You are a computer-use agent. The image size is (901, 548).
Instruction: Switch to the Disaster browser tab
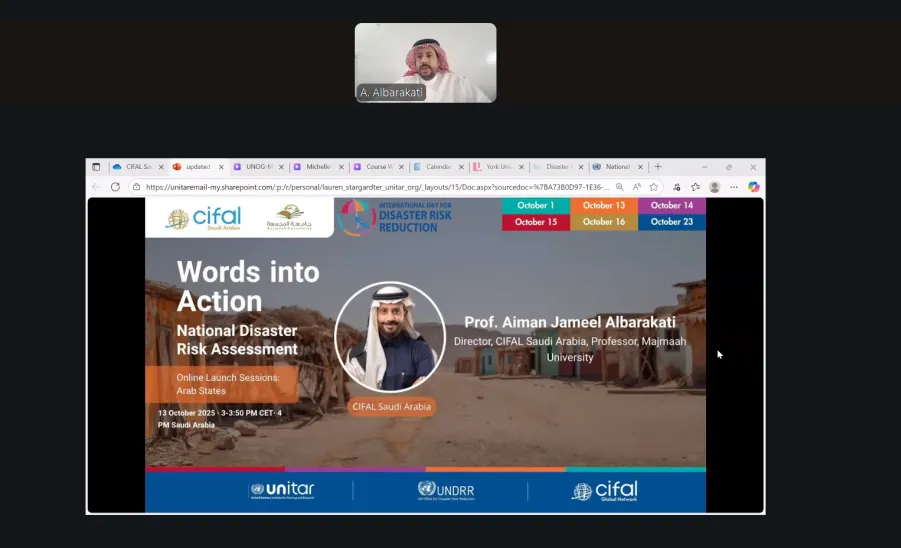coord(557,167)
